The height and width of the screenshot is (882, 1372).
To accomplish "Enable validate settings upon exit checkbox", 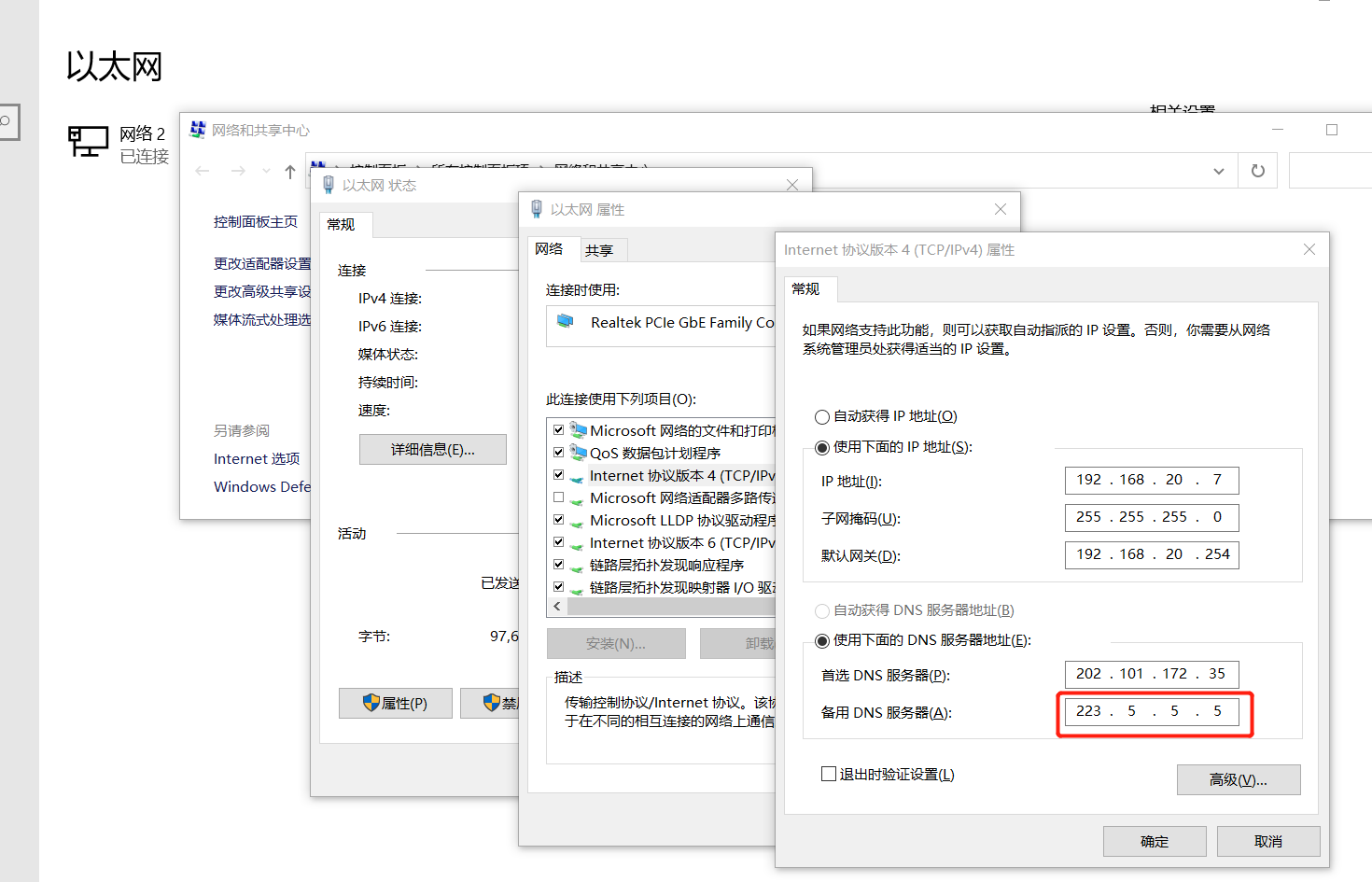I will [829, 774].
